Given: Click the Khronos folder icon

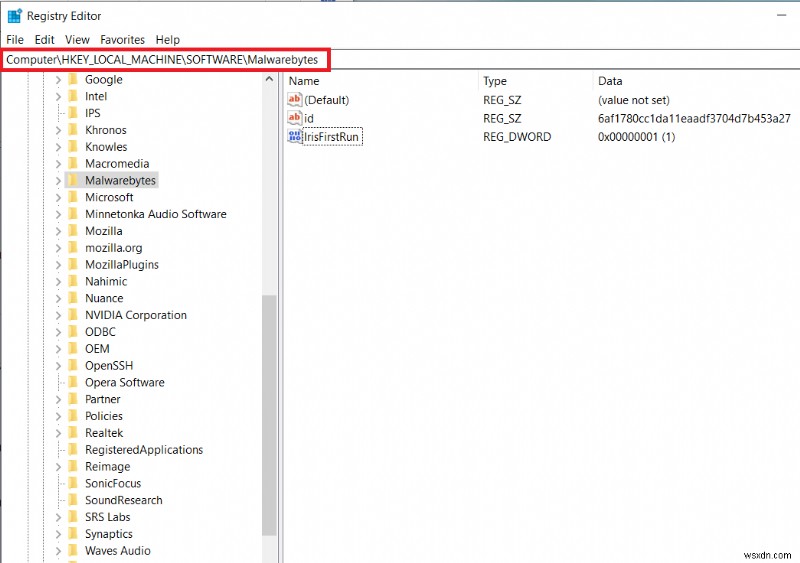Looking at the screenshot, I should click(x=73, y=130).
